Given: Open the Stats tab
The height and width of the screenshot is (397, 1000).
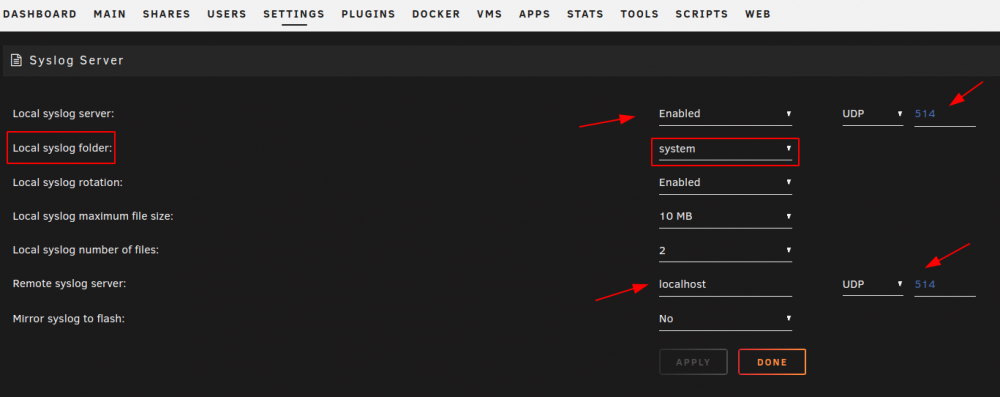Looking at the screenshot, I should pyautogui.click(x=585, y=14).
